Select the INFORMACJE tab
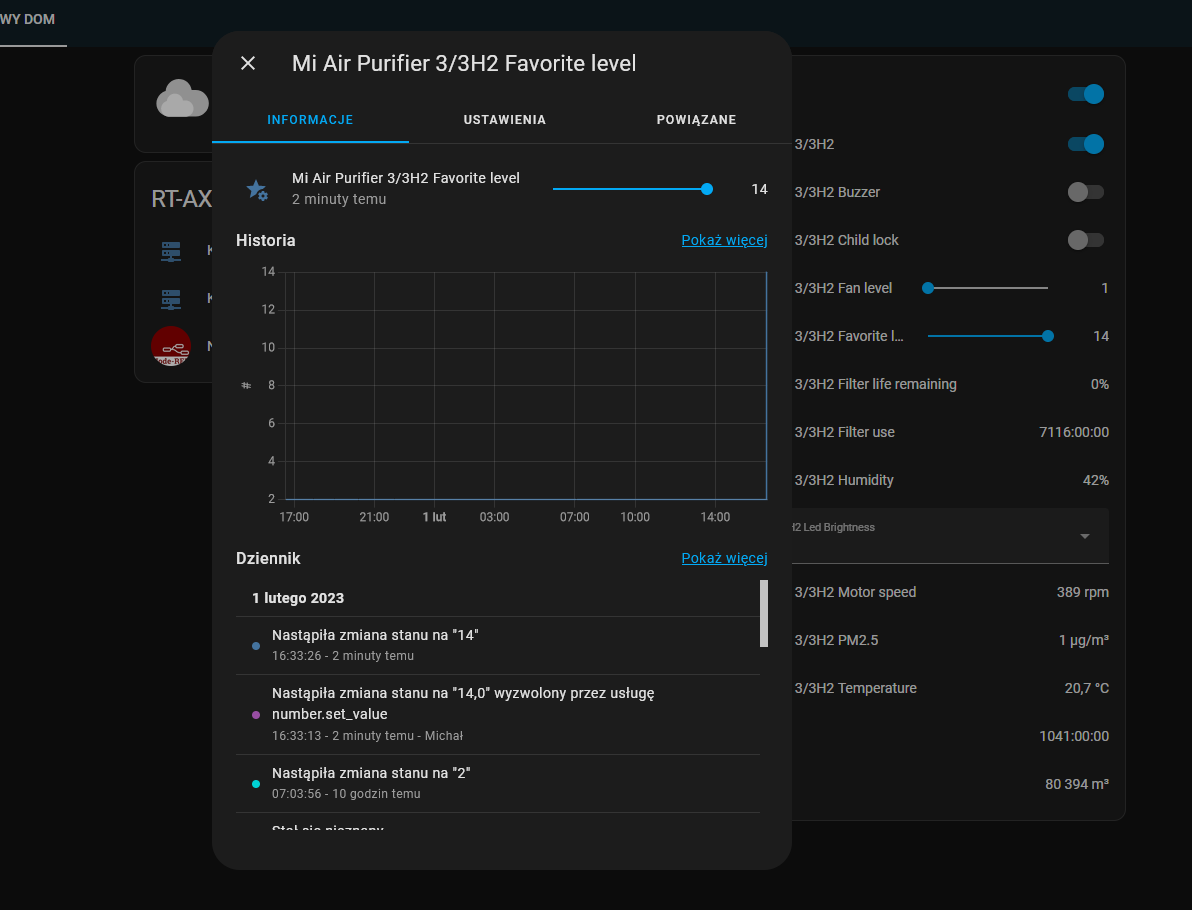 point(310,120)
